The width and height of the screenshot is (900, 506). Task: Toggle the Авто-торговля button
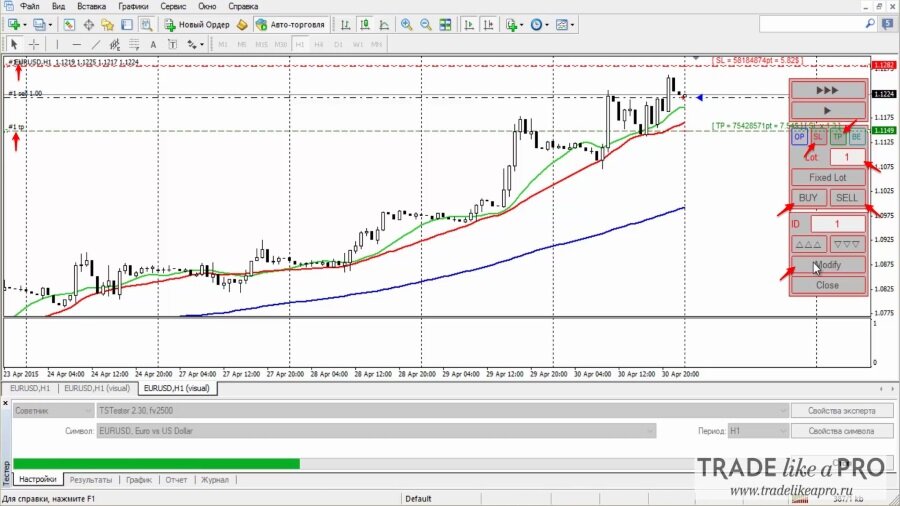coord(292,25)
